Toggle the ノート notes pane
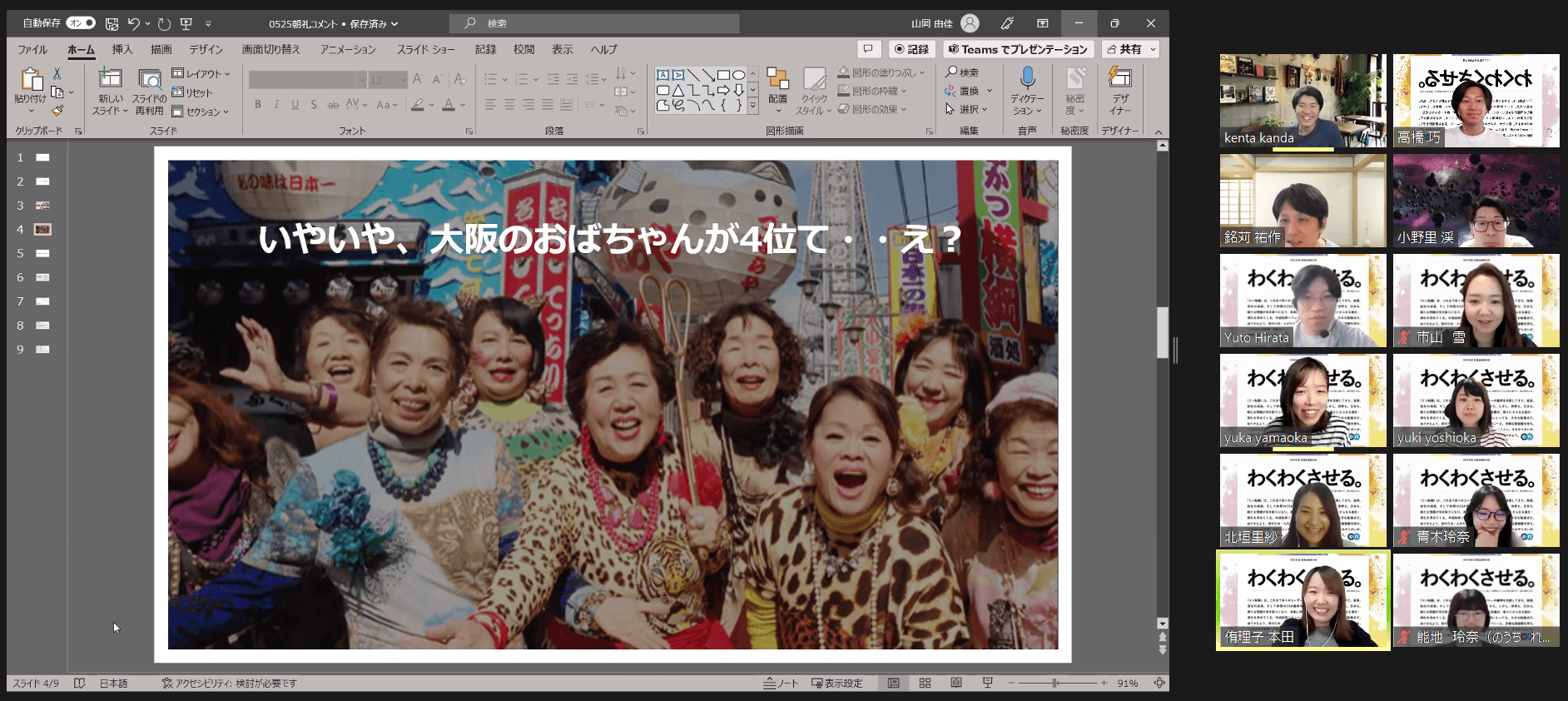Viewport: 1568px width, 701px height. coord(781,684)
